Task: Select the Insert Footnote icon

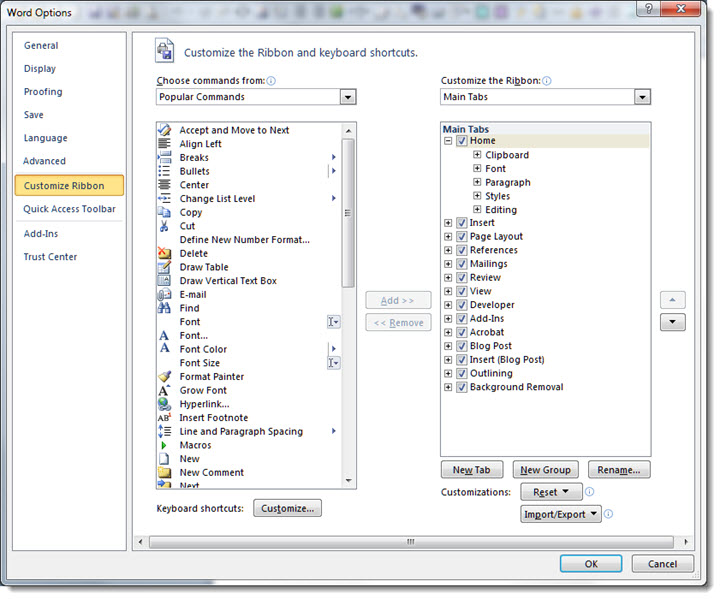Action: pyautogui.click(x=164, y=418)
